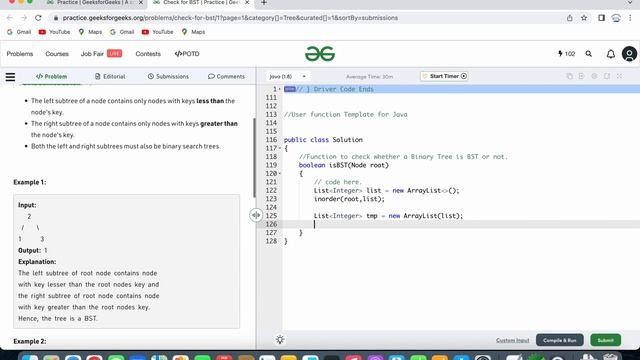Switch to the Comments tab
Screen dimensions: 640x360
(226, 77)
